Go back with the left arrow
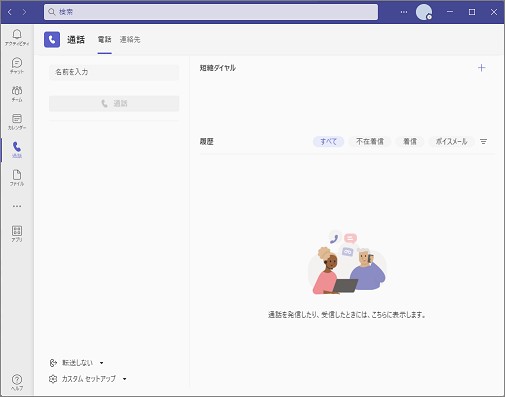 point(10,12)
